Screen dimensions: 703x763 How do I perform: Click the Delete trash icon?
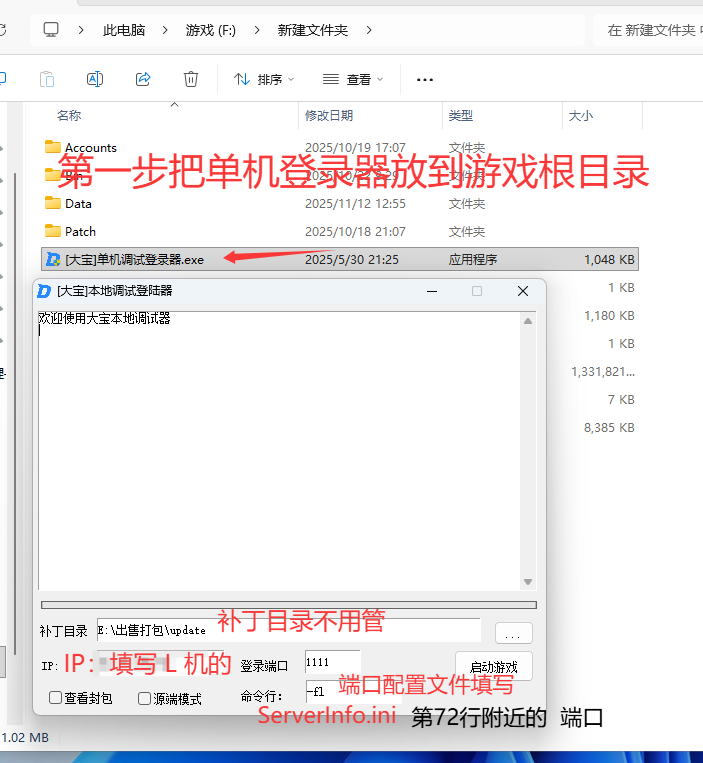(x=191, y=79)
